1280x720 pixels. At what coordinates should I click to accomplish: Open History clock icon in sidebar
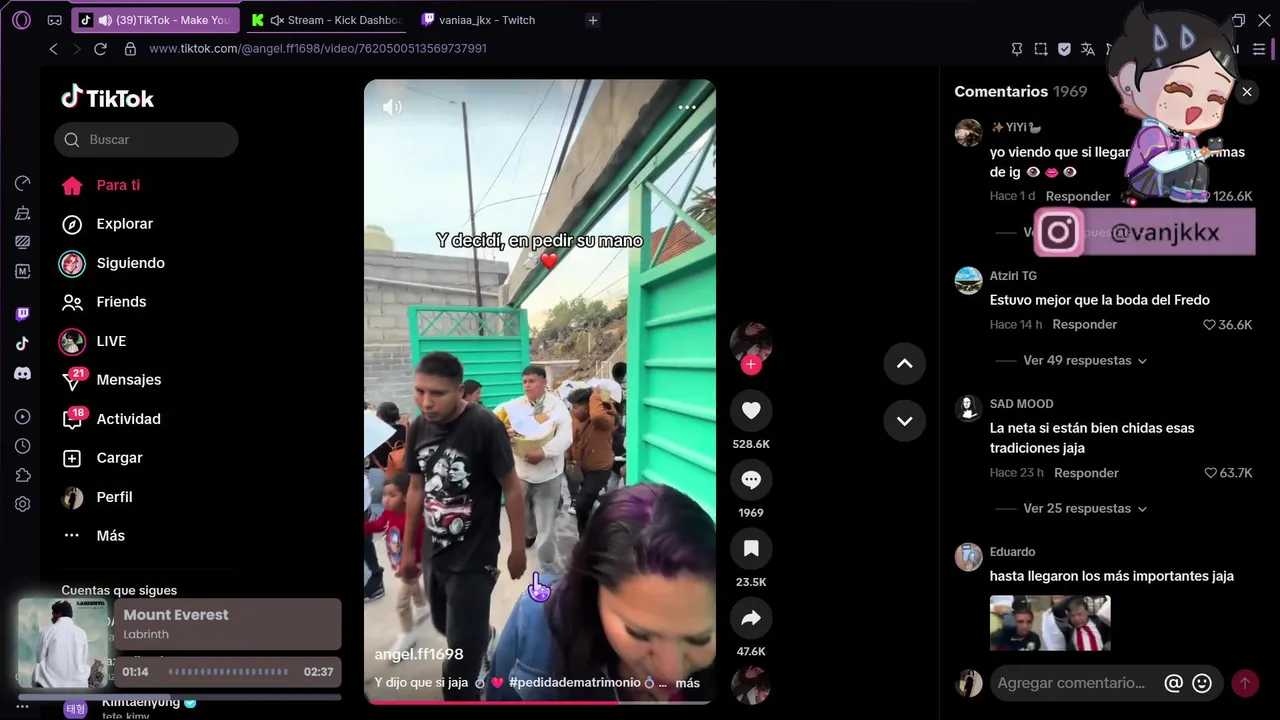[22, 446]
